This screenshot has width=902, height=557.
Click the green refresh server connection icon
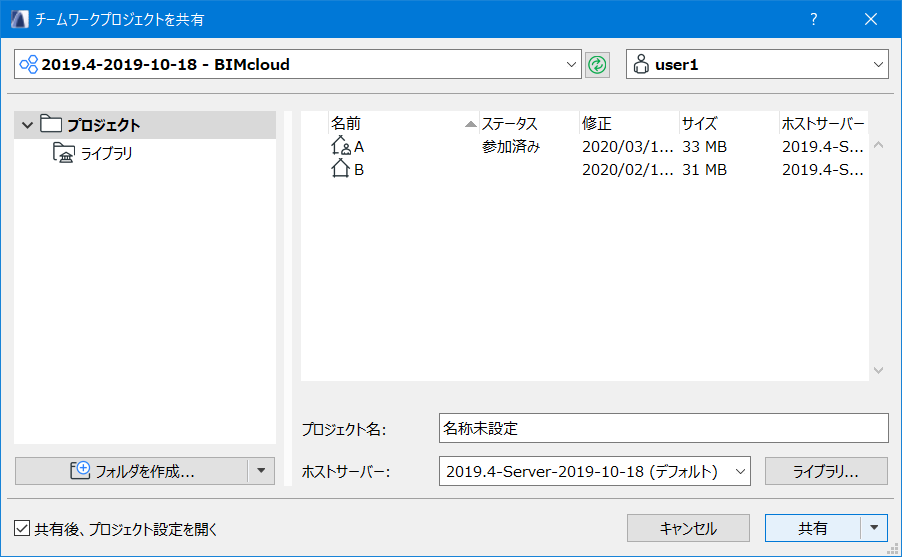tap(597, 64)
